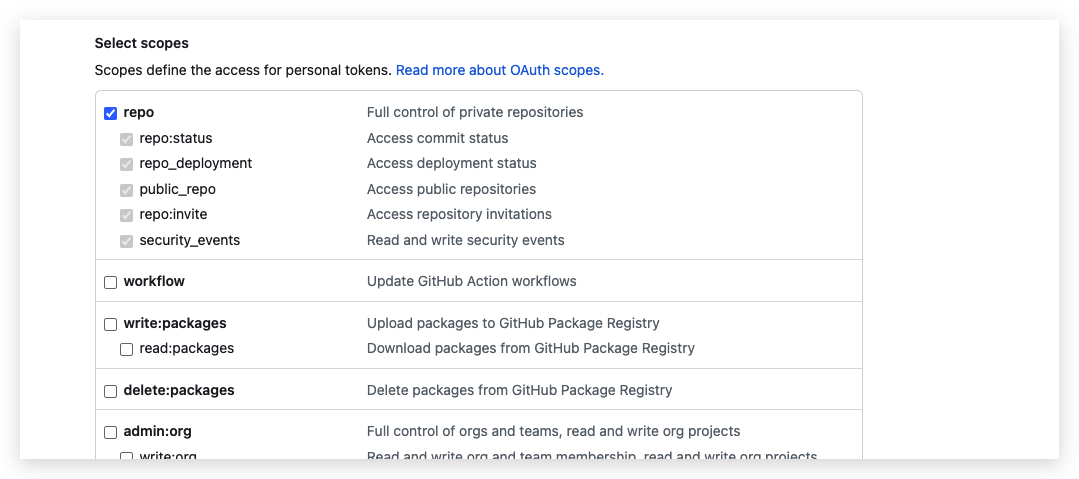Image resolution: width=1079 pixels, height=479 pixels.
Task: Click the repo_deployment checkbox
Action: 127,164
